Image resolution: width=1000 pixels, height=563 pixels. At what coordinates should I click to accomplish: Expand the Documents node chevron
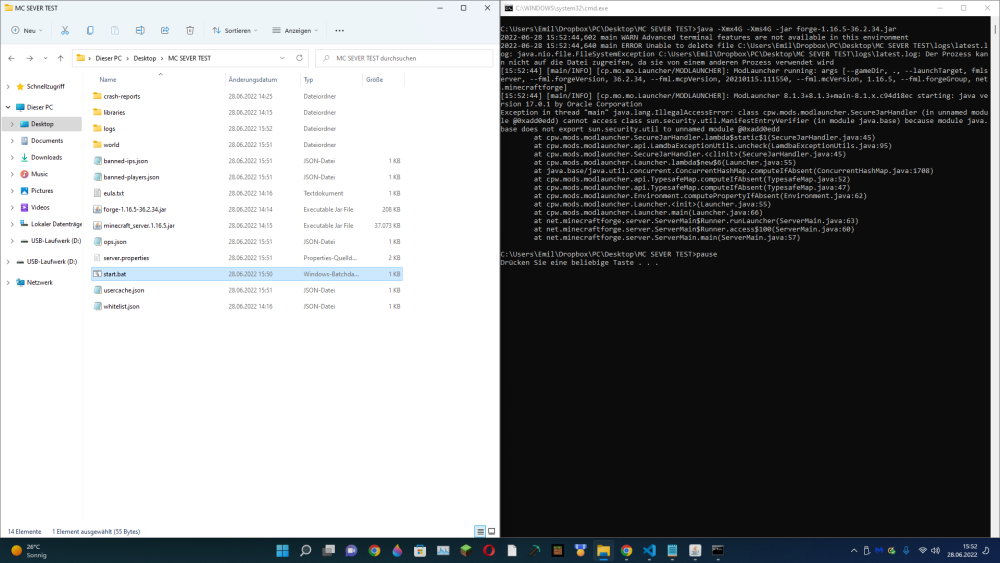pos(12,140)
